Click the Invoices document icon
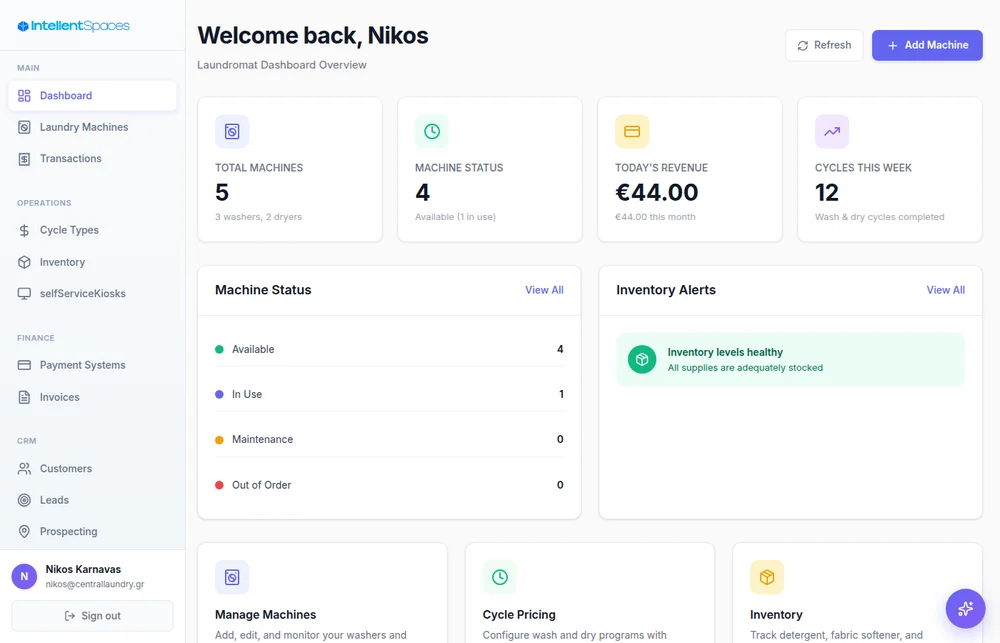1000x643 pixels. (x=24, y=397)
